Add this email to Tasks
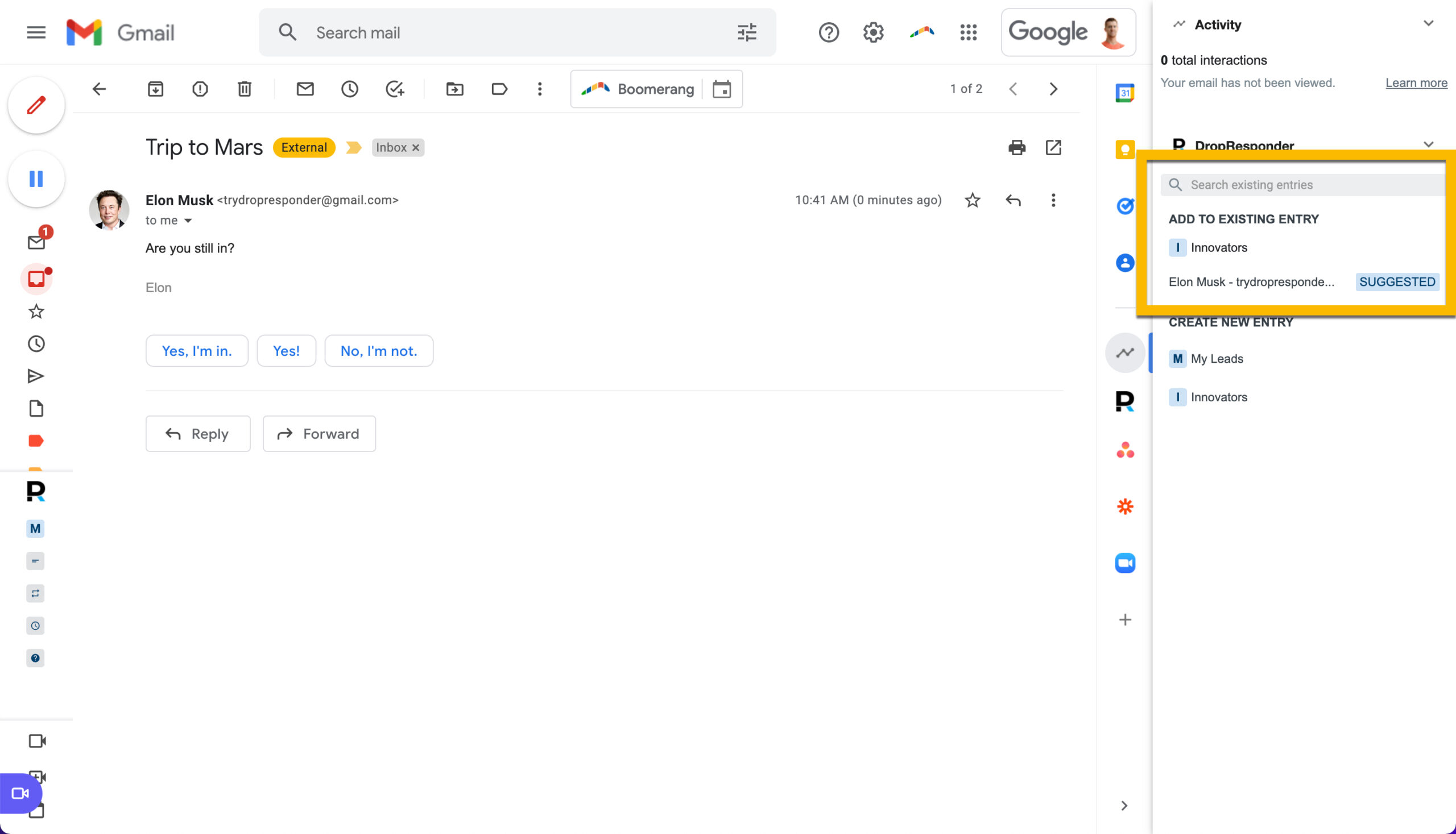This screenshot has width=1456, height=834. [x=395, y=89]
